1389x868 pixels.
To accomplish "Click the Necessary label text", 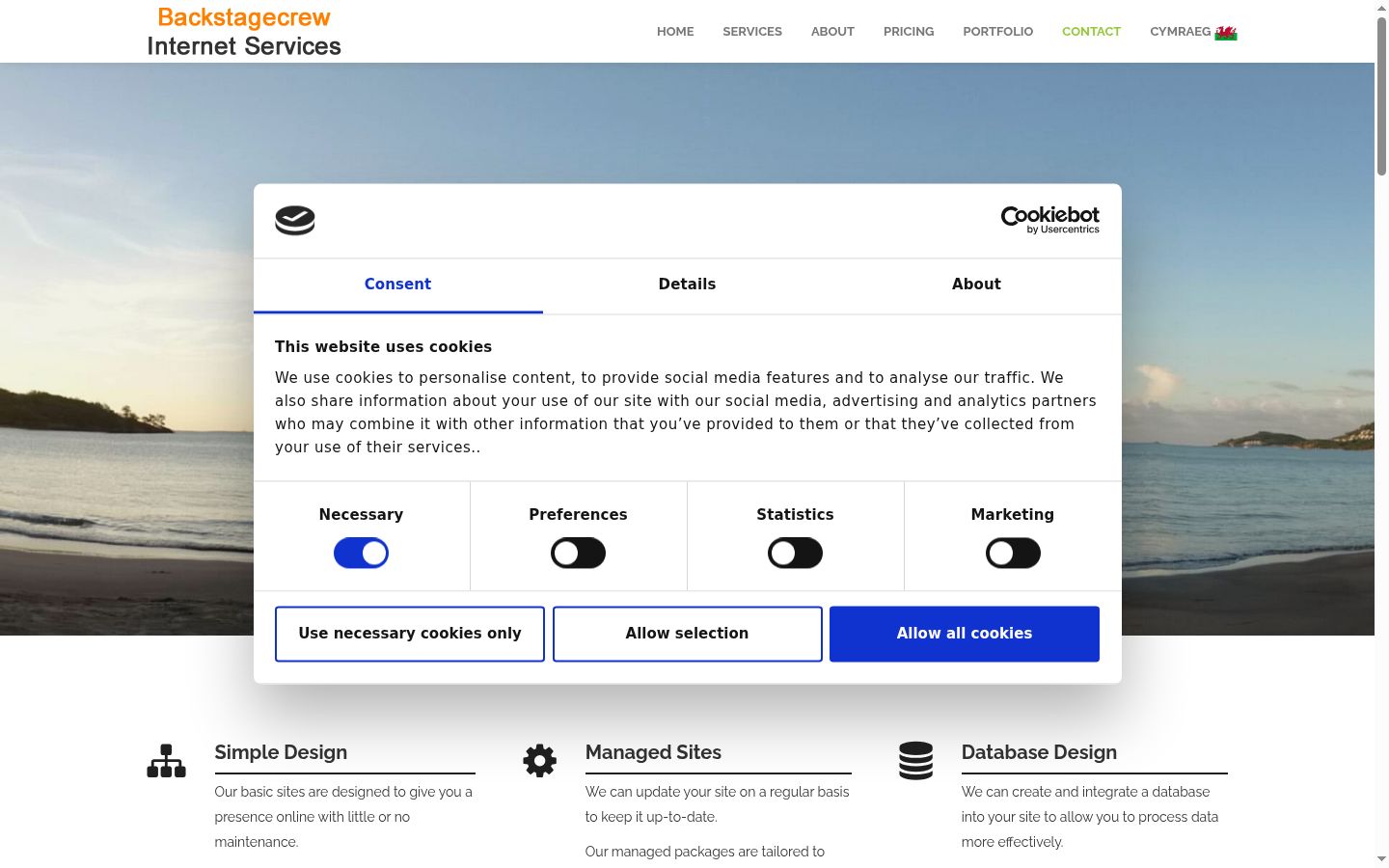I will pyautogui.click(x=361, y=515).
